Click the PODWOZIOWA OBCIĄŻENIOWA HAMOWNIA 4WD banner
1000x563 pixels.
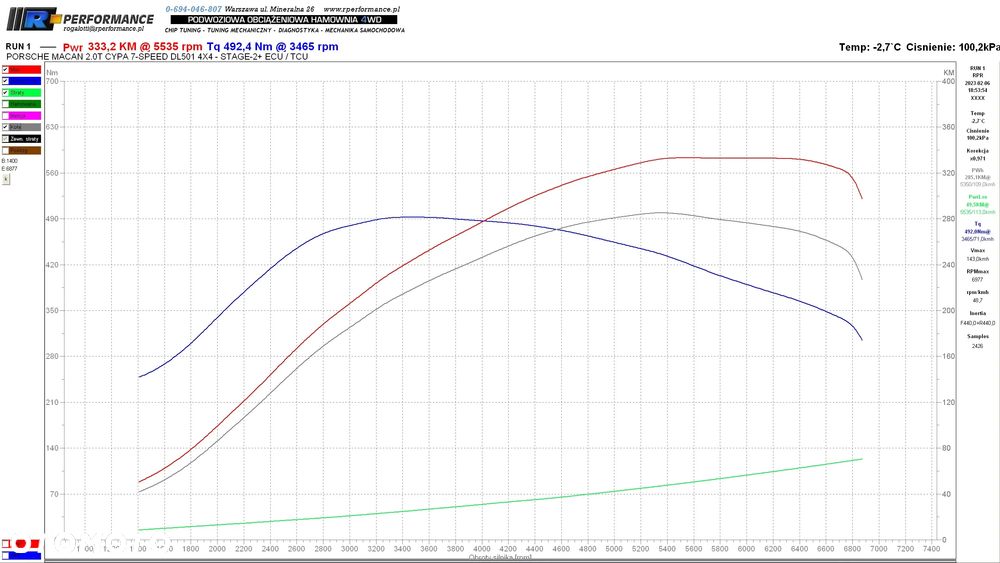[x=284, y=20]
